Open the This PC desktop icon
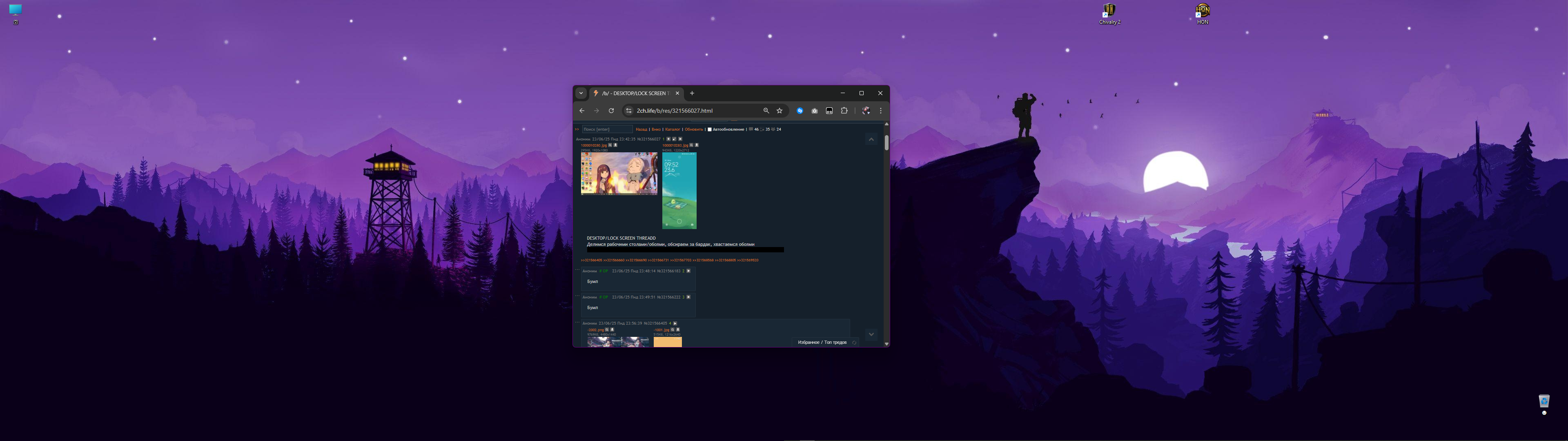 coord(15,14)
